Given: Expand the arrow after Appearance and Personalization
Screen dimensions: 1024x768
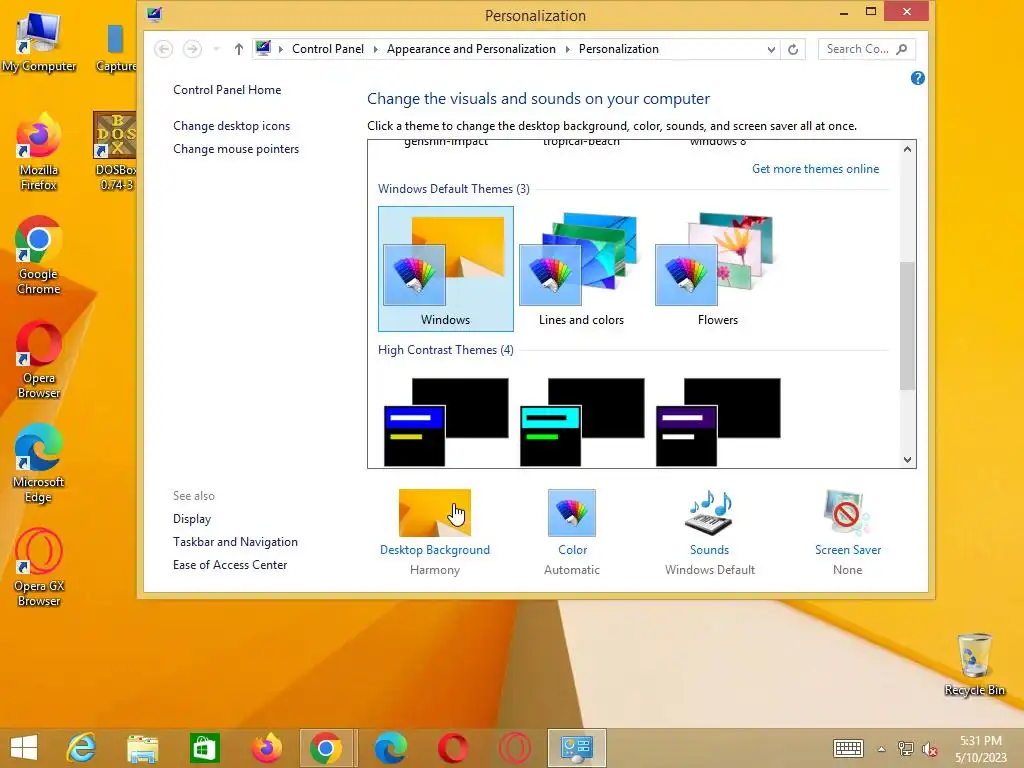Looking at the screenshot, I should click(567, 49).
